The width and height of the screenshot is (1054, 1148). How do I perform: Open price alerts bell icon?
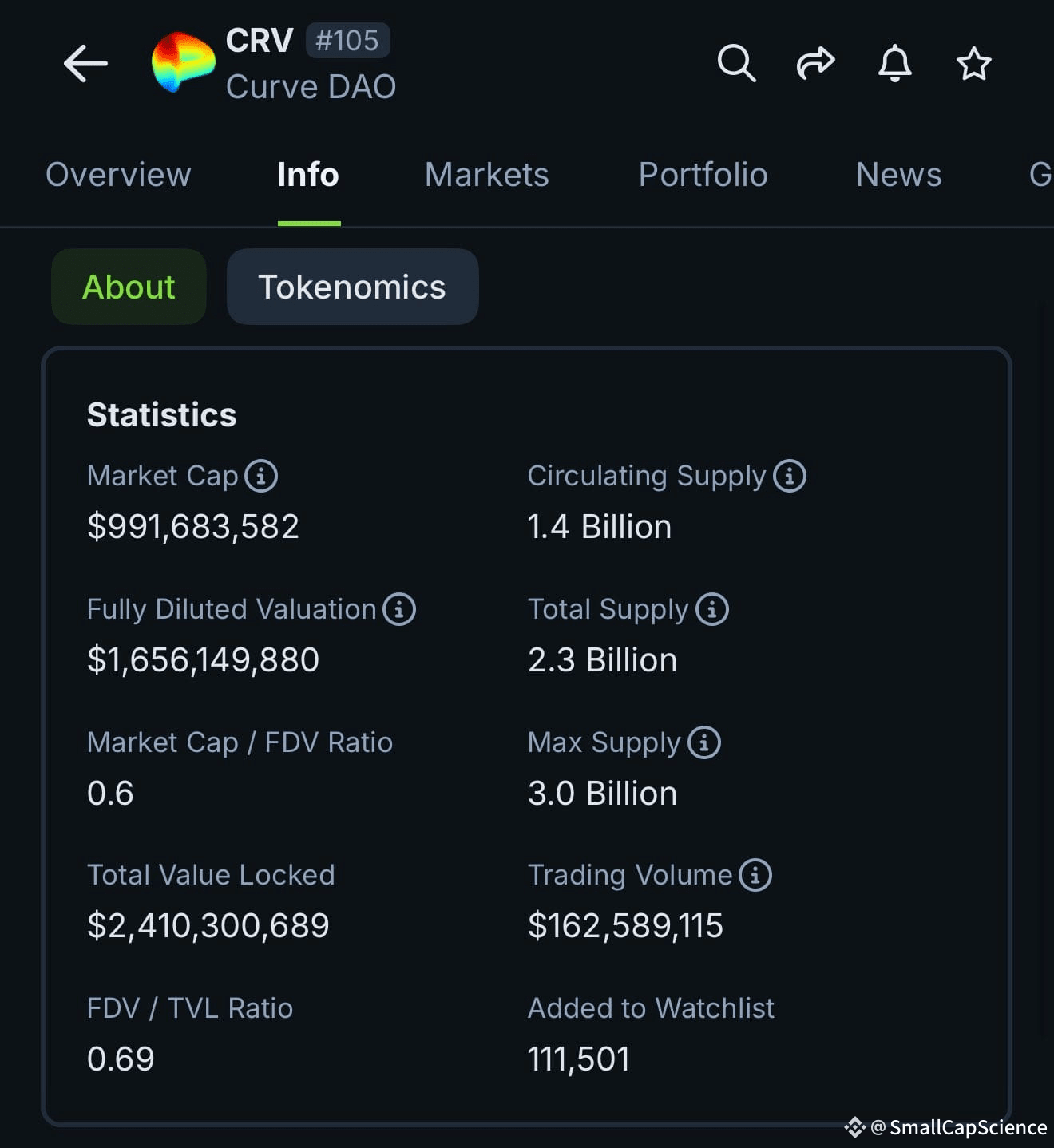point(895,63)
